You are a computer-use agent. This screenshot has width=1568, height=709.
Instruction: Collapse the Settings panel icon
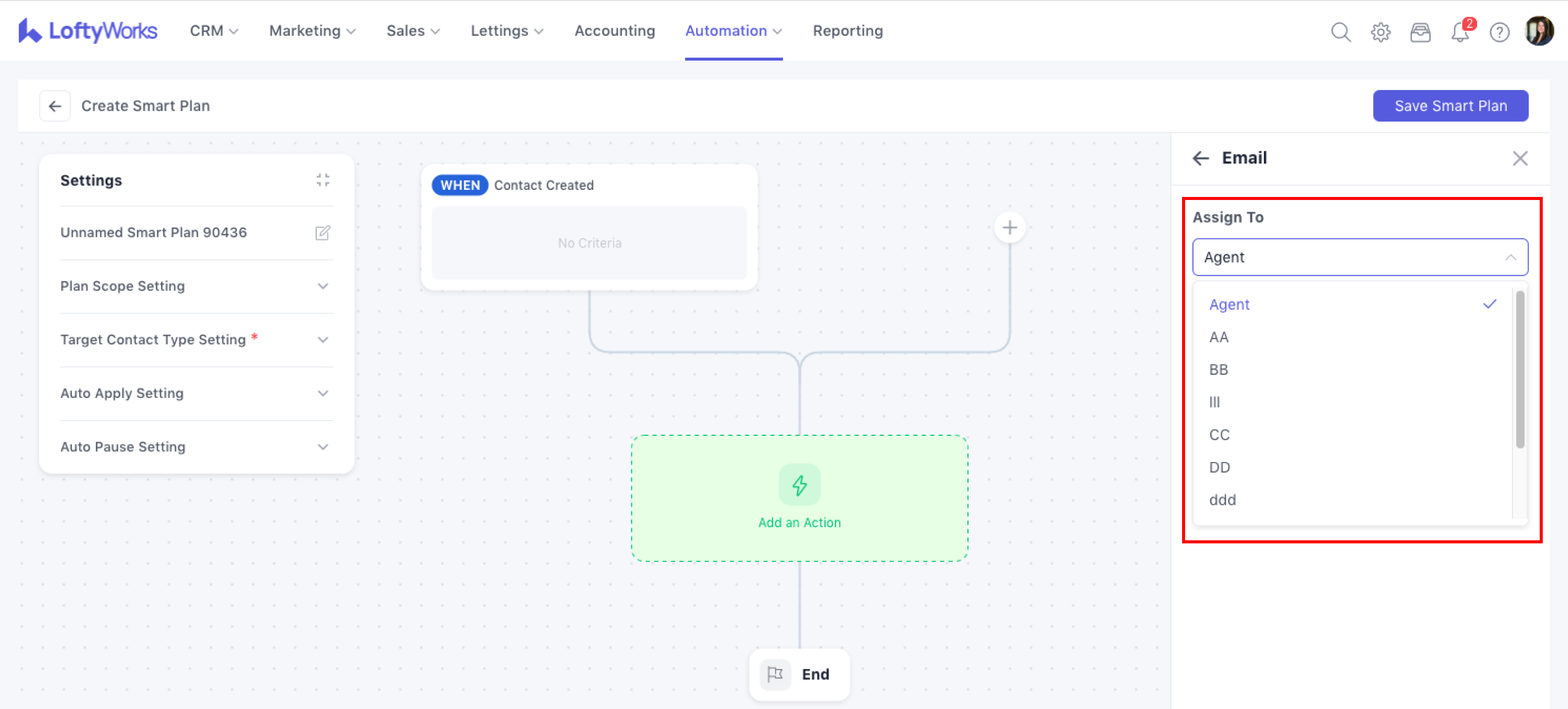point(323,180)
